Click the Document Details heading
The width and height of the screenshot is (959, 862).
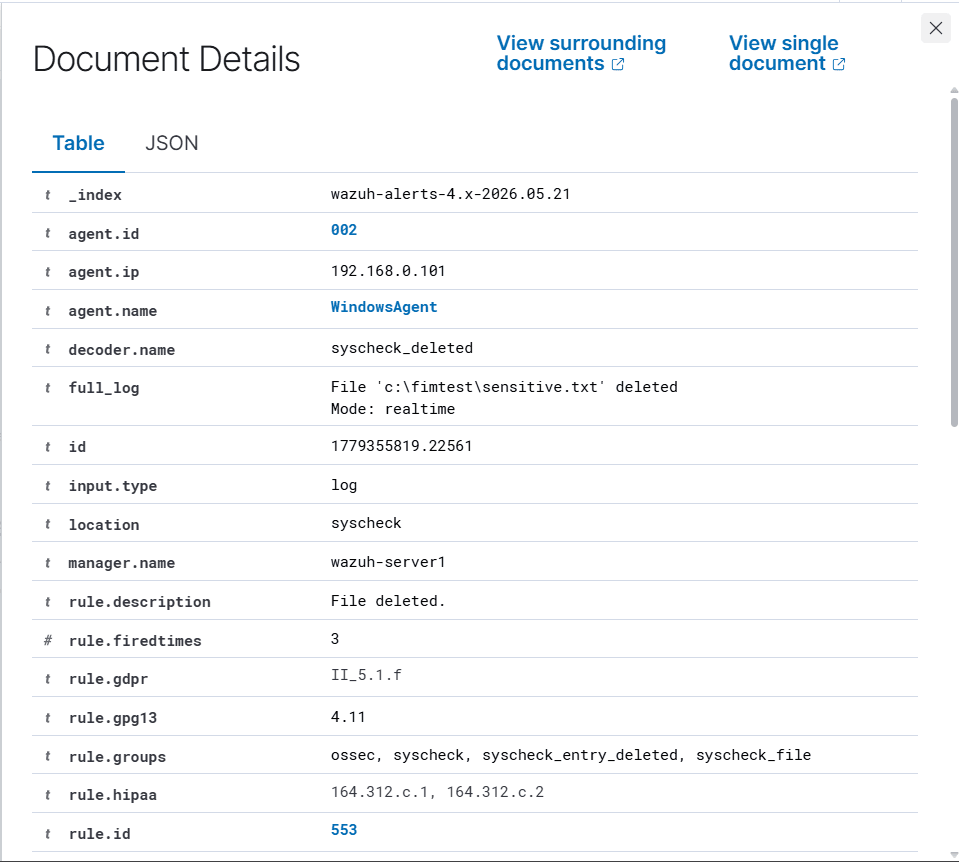tap(166, 59)
